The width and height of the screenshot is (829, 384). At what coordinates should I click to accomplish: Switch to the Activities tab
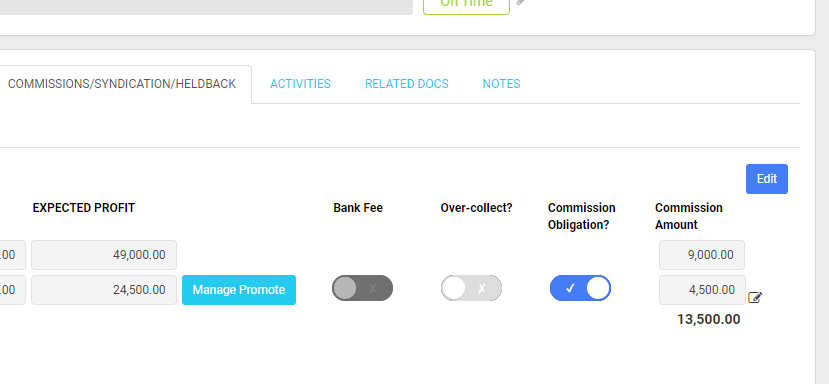(300, 84)
